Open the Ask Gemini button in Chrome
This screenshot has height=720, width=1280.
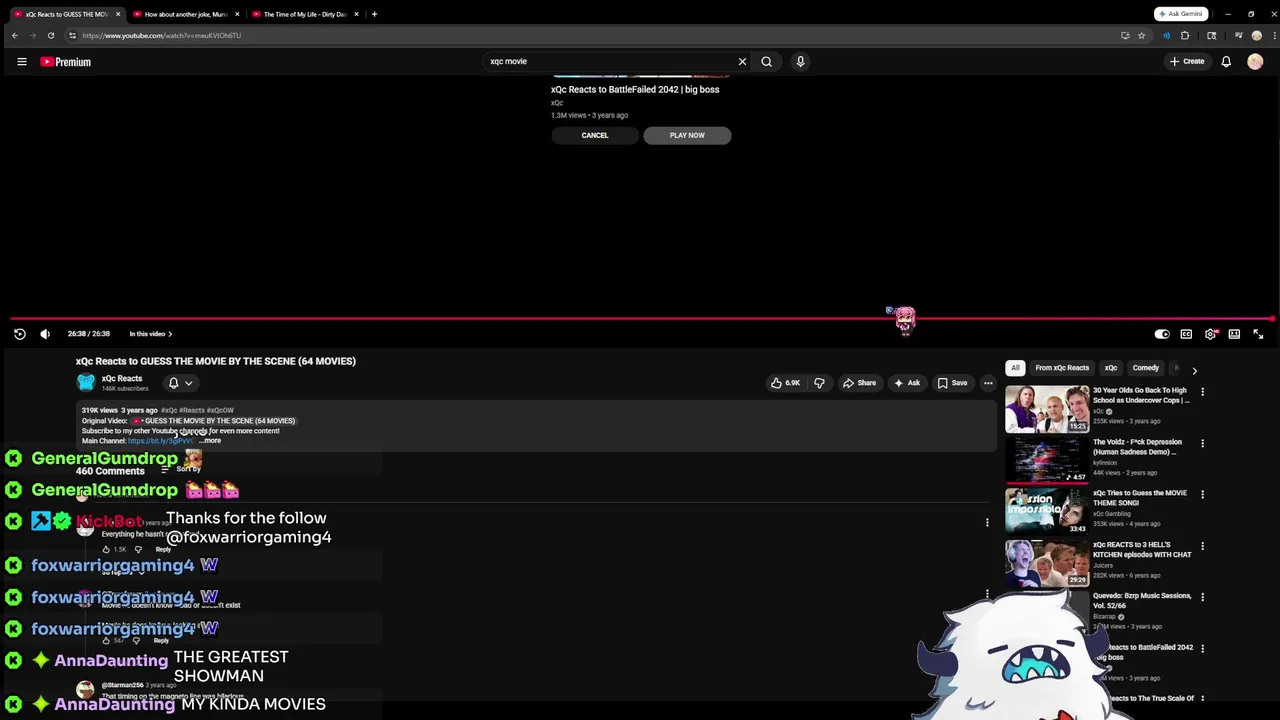point(1181,14)
